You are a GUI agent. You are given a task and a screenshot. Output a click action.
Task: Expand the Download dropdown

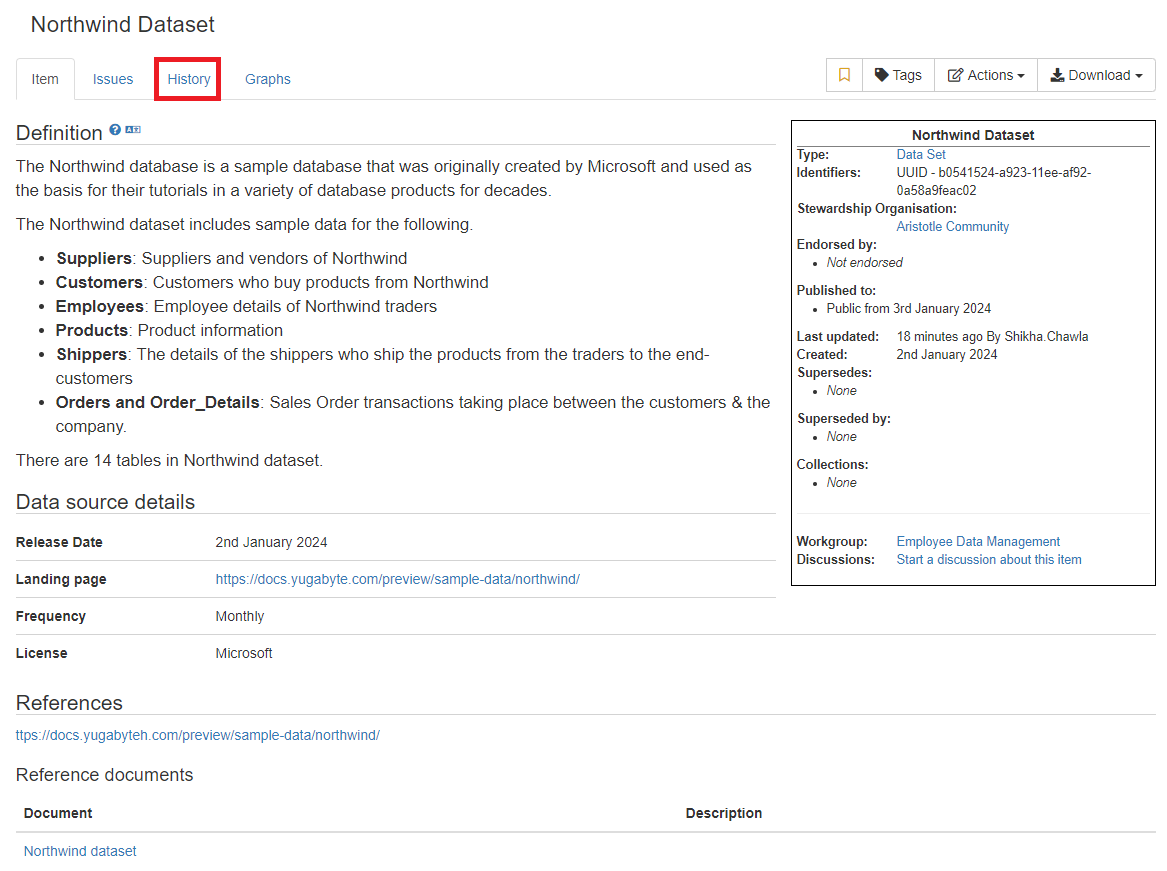(1096, 75)
